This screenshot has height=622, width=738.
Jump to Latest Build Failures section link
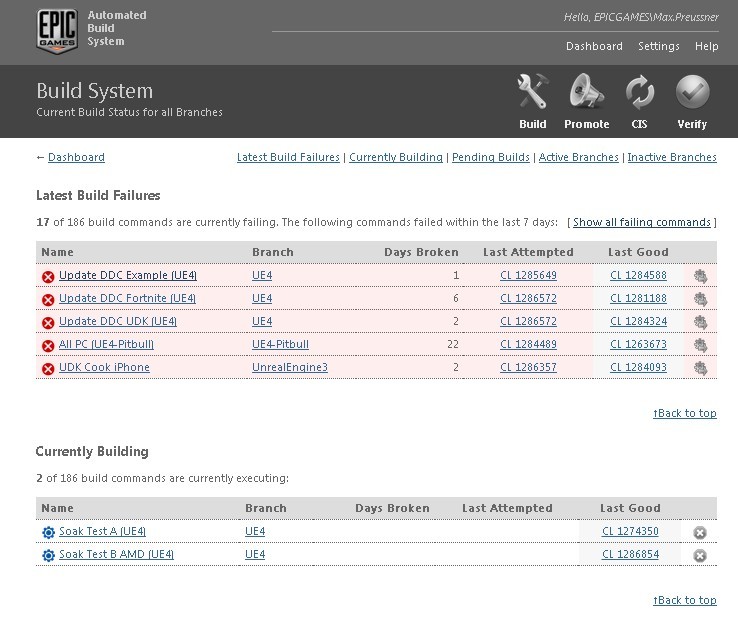(288, 157)
